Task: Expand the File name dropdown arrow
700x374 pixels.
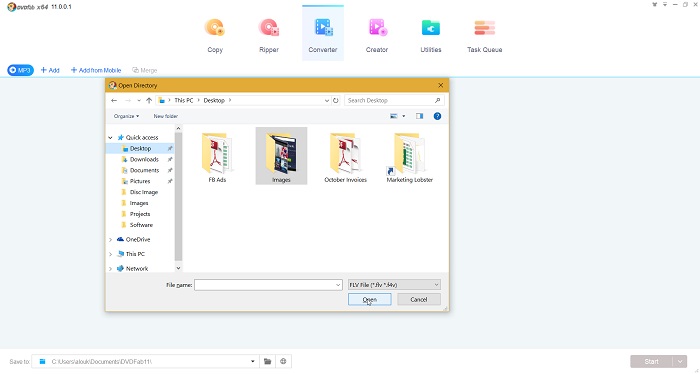Action: [338, 285]
